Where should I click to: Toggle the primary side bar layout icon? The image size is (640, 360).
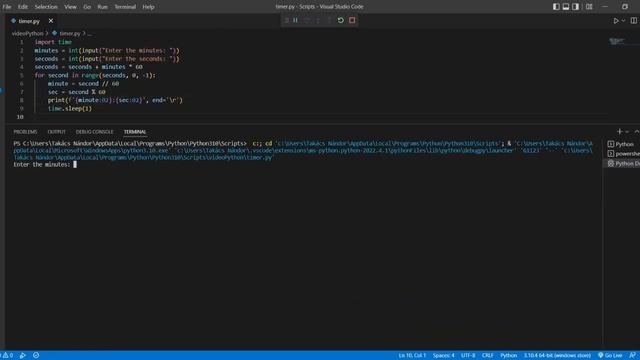pyautogui.click(x=556, y=7)
